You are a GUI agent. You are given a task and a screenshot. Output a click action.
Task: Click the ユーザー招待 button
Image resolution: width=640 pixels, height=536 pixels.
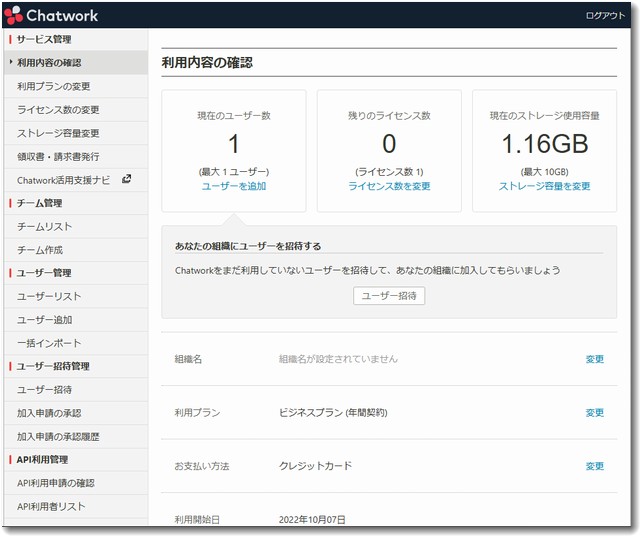click(x=389, y=296)
